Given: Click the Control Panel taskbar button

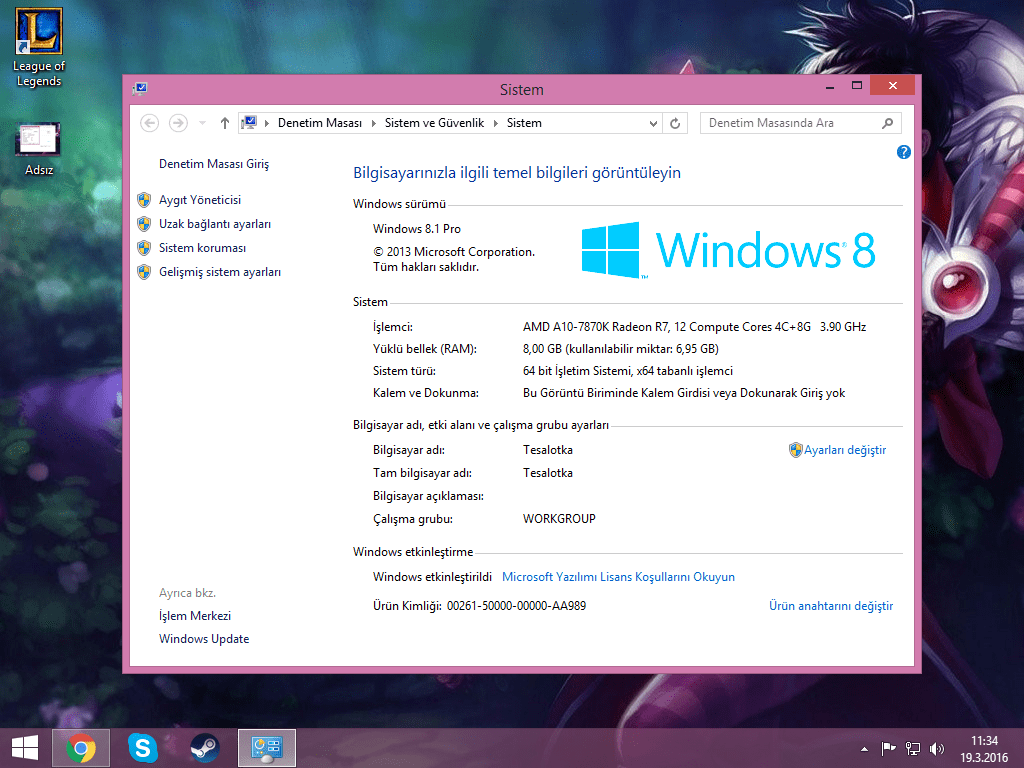Looking at the screenshot, I should coord(266,748).
